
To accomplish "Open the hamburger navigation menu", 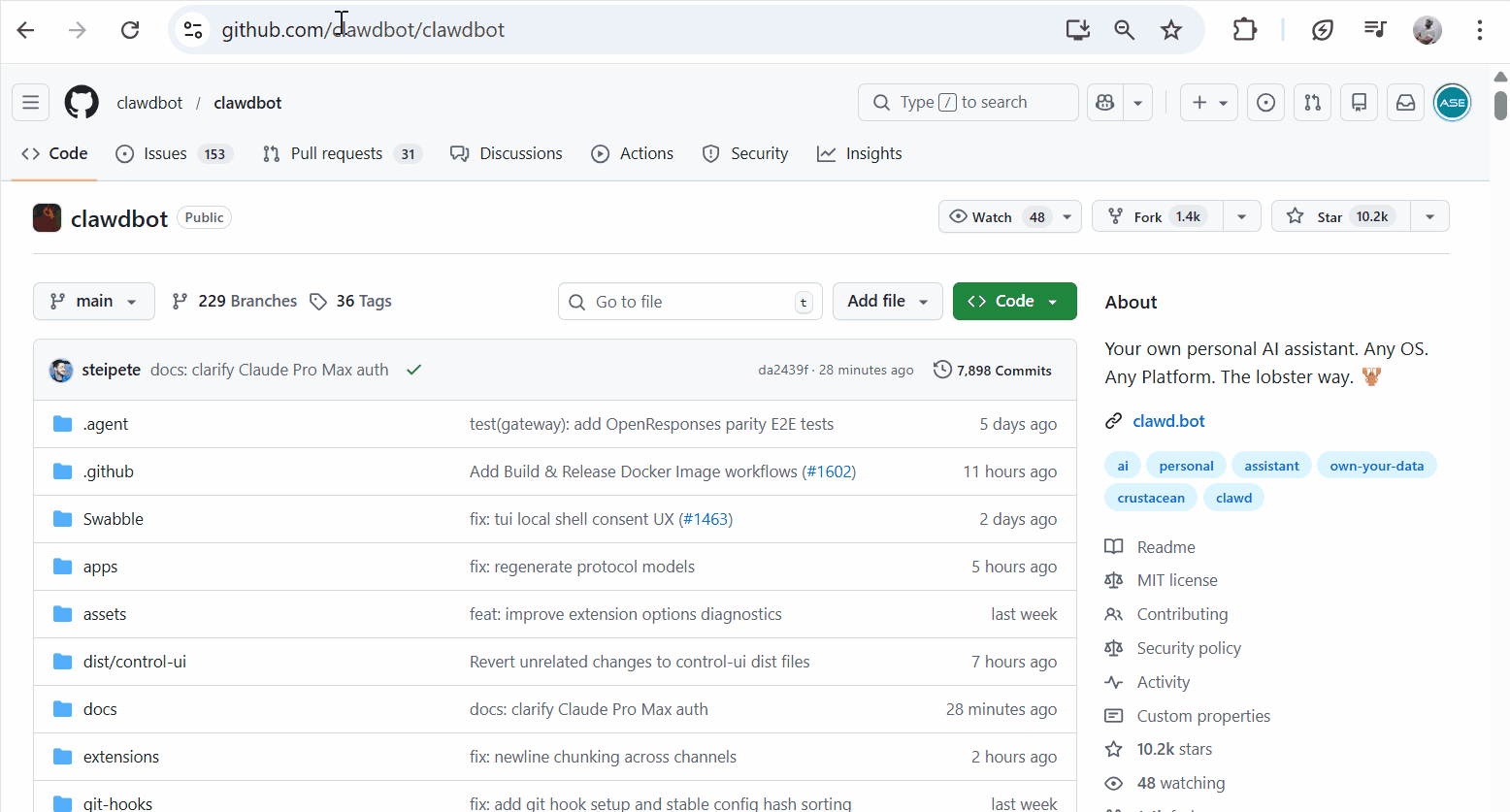I will click(x=30, y=102).
